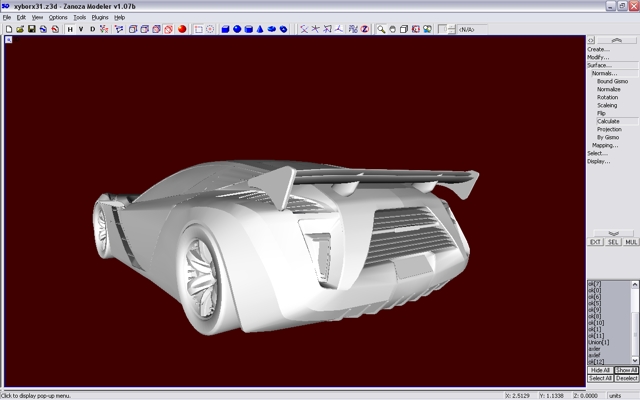This screenshot has width=640, height=400.
Task: Click the Open folder icon
Action: coord(19,29)
